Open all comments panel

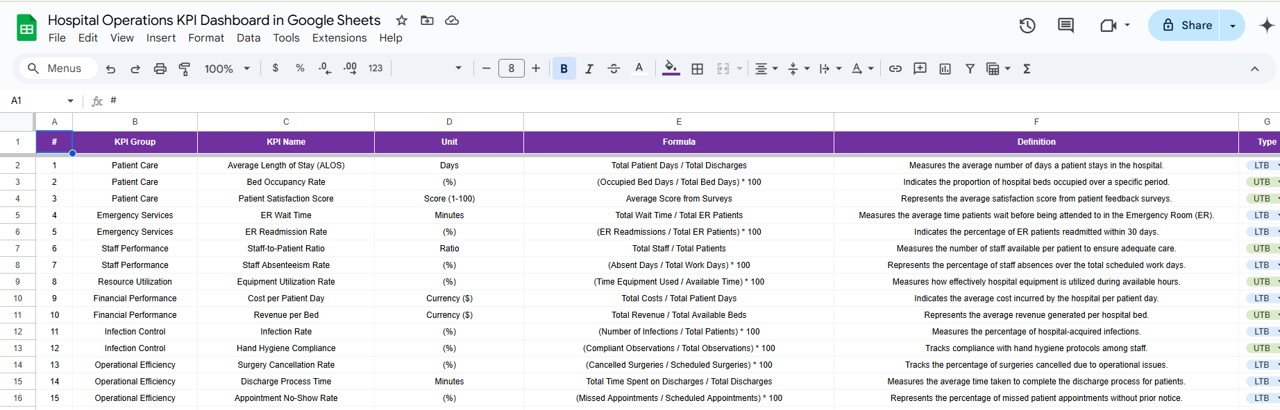click(1066, 25)
